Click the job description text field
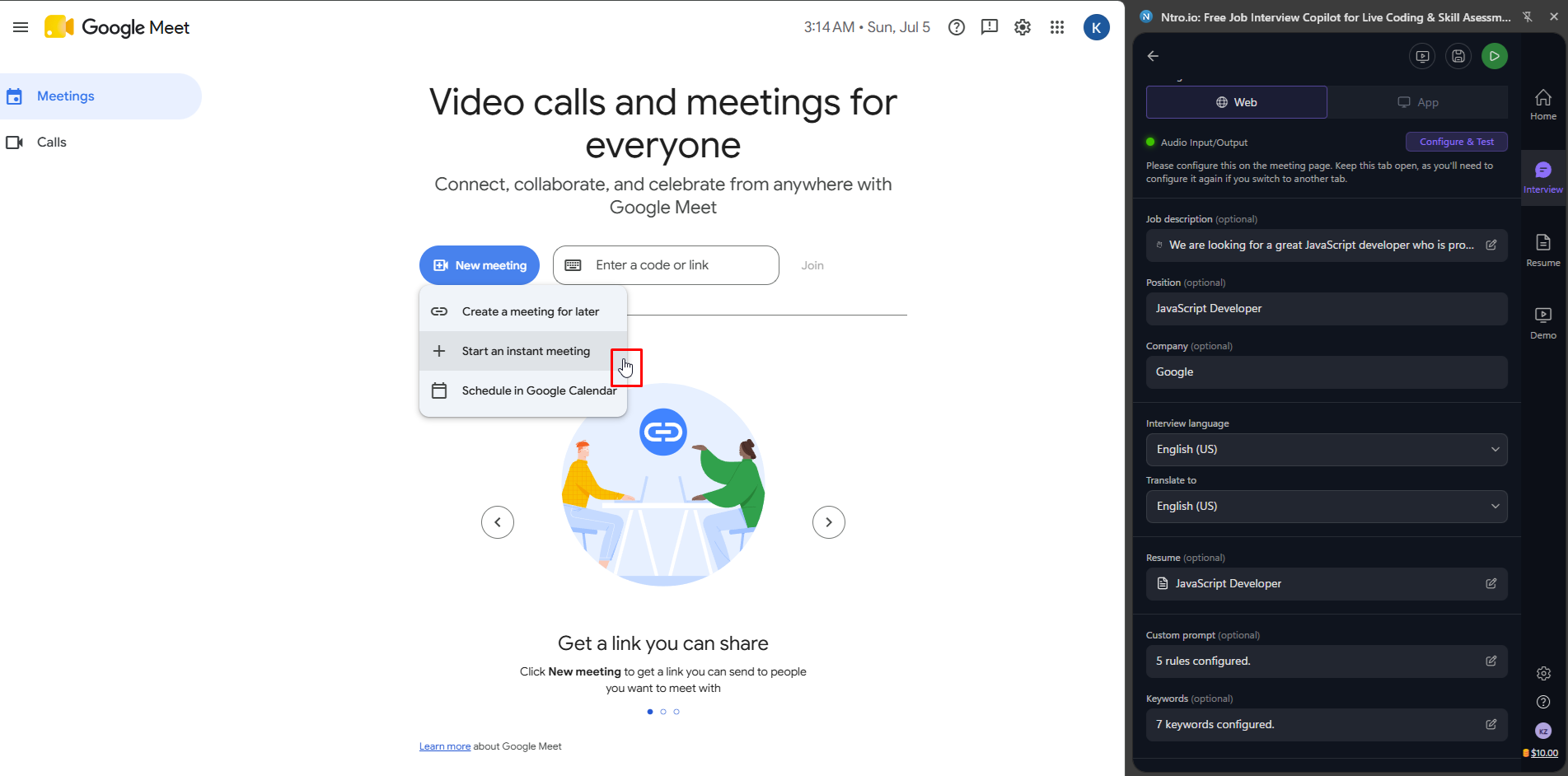Viewport: 1568px width, 776px height. [1327, 245]
